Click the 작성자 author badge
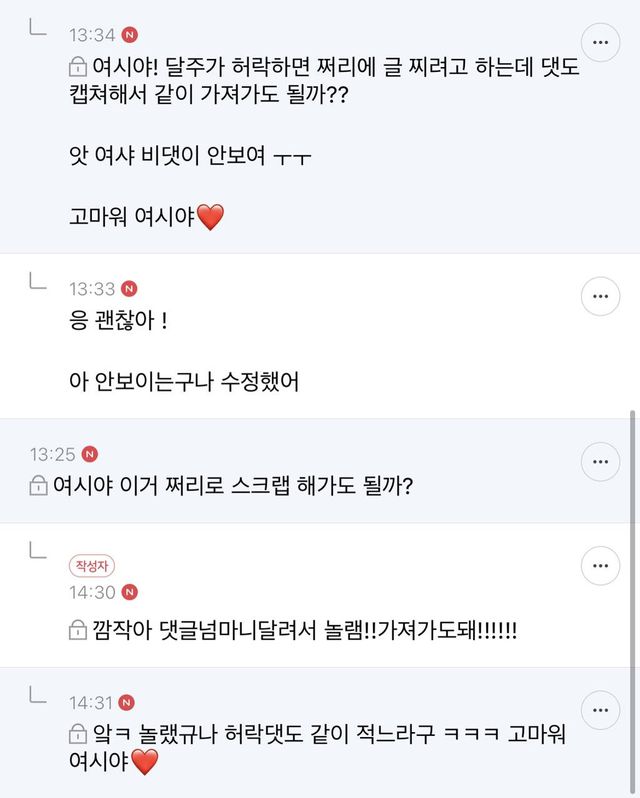This screenshot has width=640, height=798. pos(91,566)
